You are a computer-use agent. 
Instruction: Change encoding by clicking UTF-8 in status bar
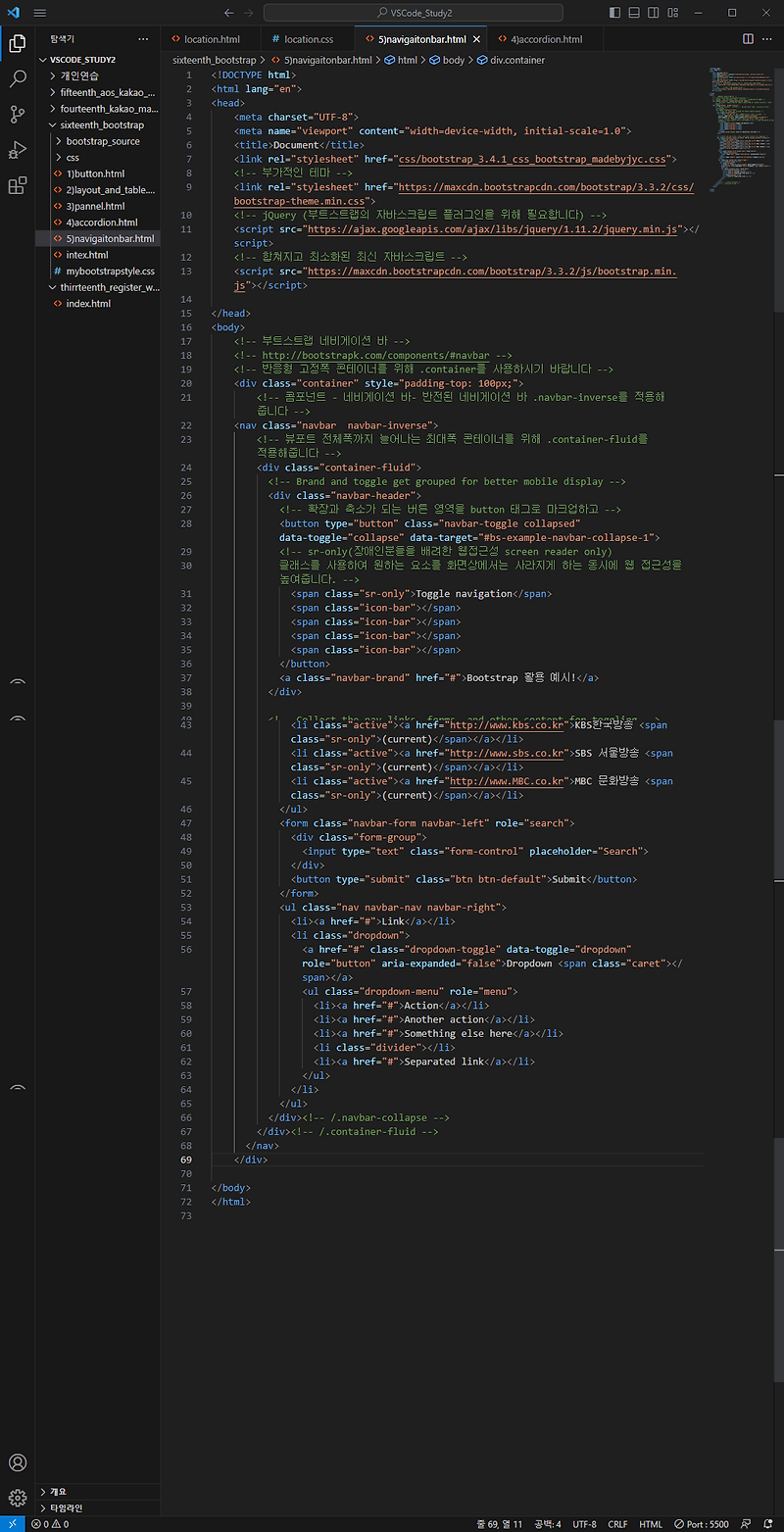pyautogui.click(x=584, y=1524)
